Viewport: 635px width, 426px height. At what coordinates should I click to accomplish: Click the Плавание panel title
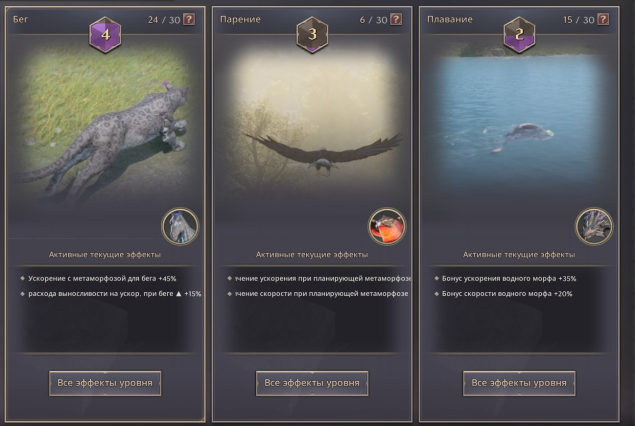[x=450, y=19]
